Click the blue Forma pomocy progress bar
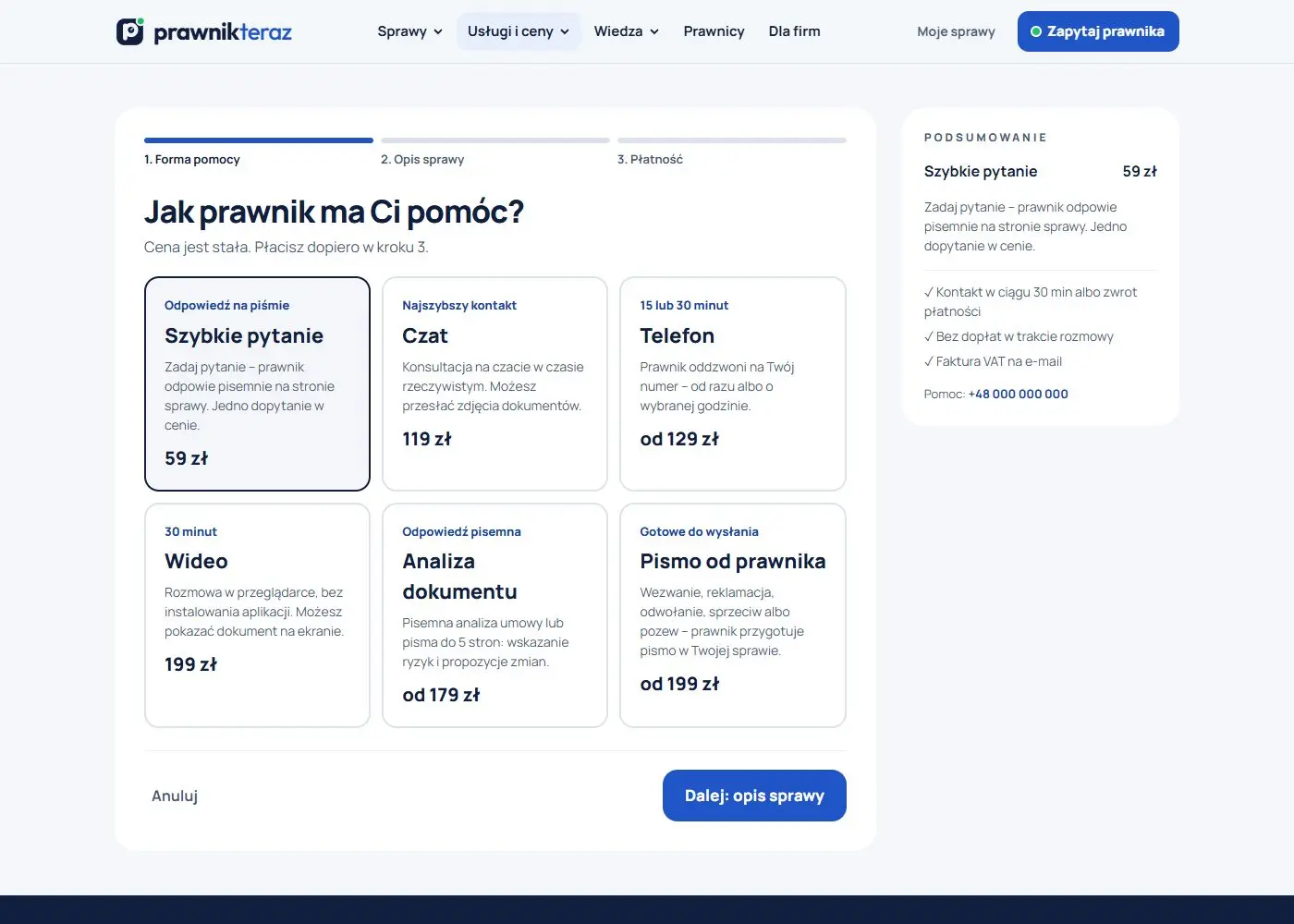Screen dimensions: 1294x924 (x=259, y=140)
